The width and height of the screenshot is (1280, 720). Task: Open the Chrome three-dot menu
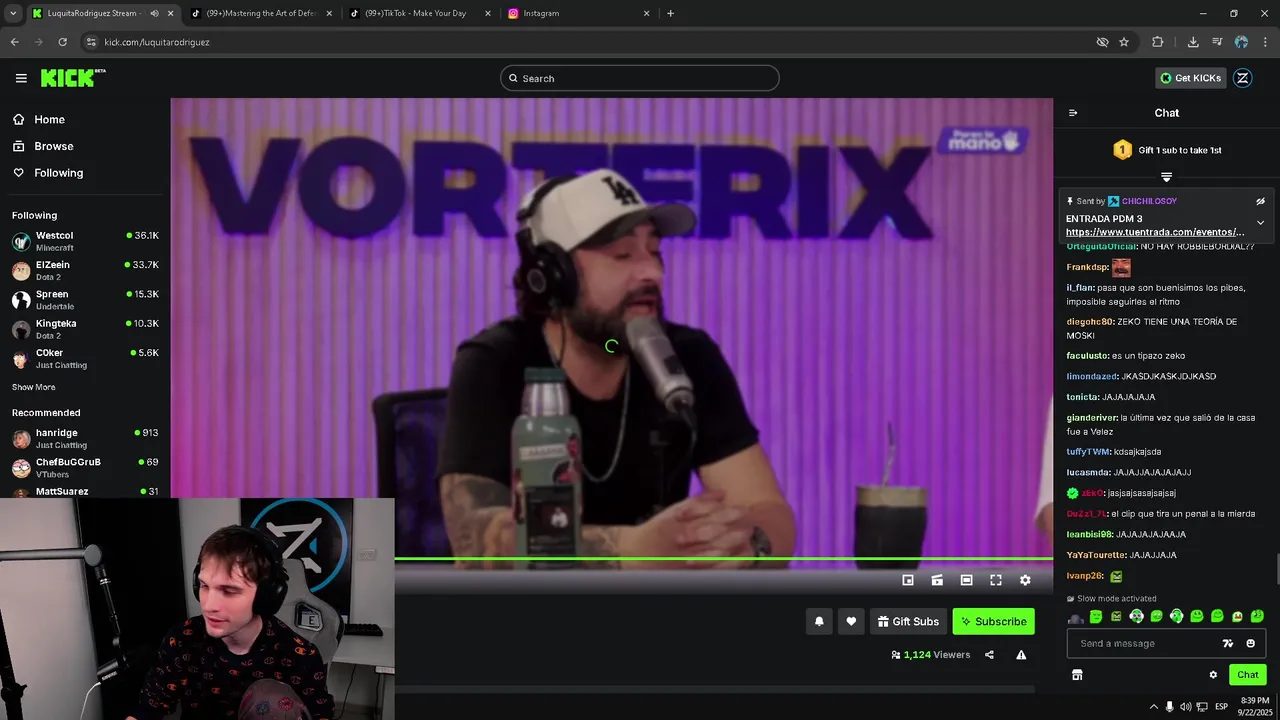[1265, 42]
